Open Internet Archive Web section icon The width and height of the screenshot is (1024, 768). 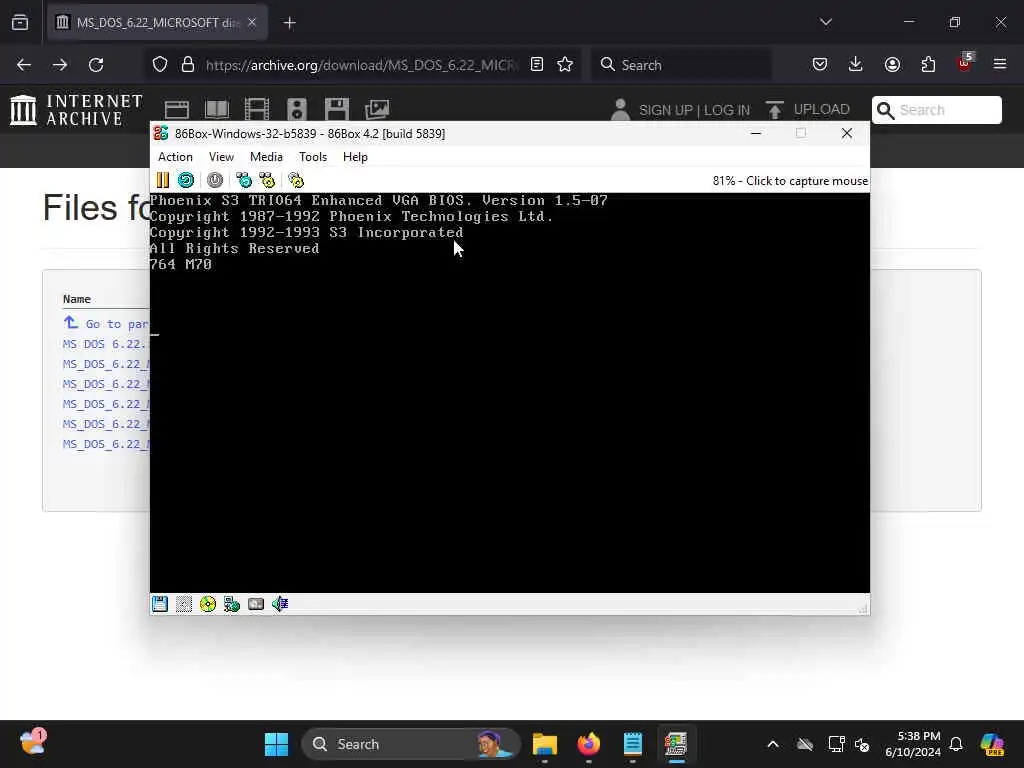click(x=176, y=109)
